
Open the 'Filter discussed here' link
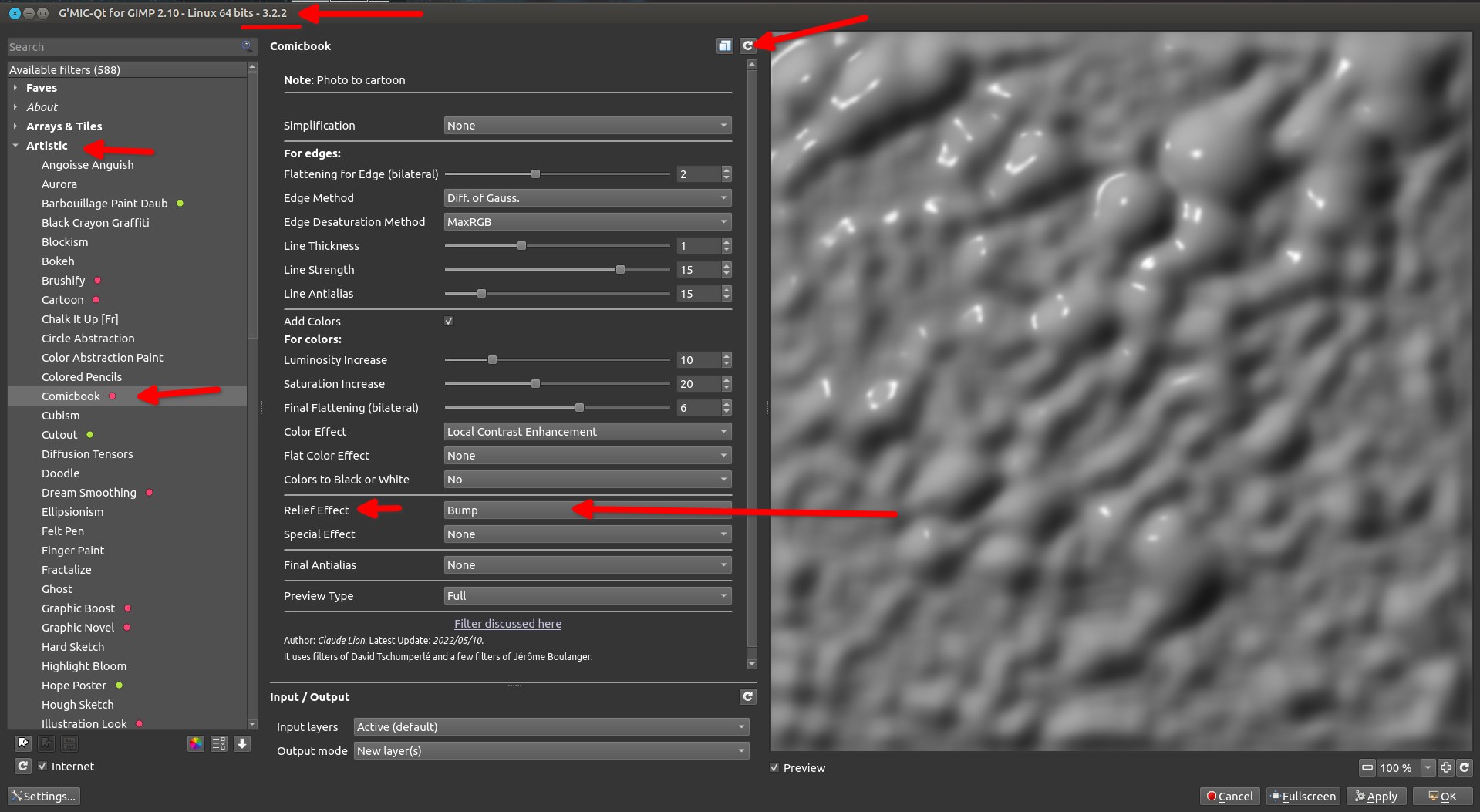pos(507,624)
